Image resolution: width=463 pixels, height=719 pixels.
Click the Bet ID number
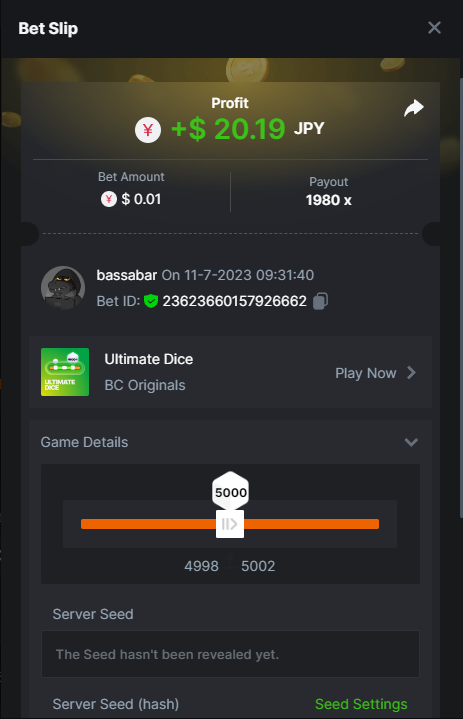235,301
